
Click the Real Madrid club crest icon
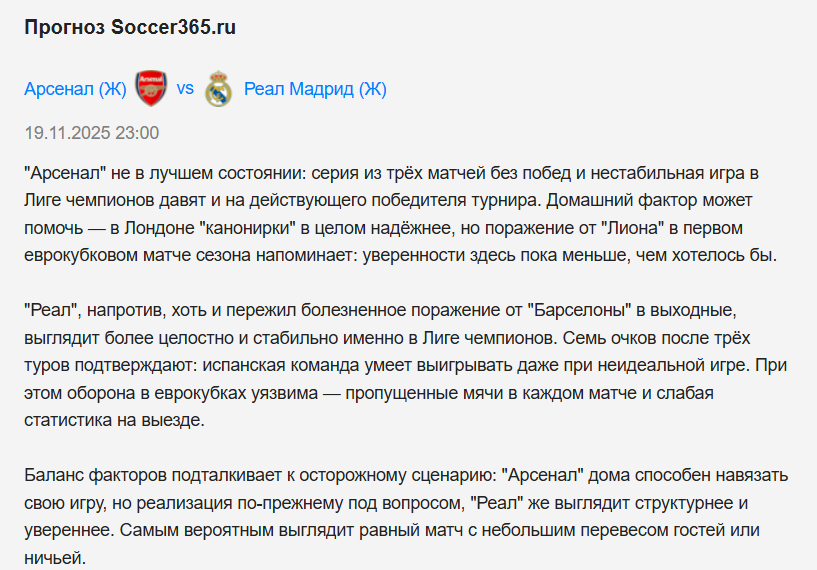[x=218, y=90]
